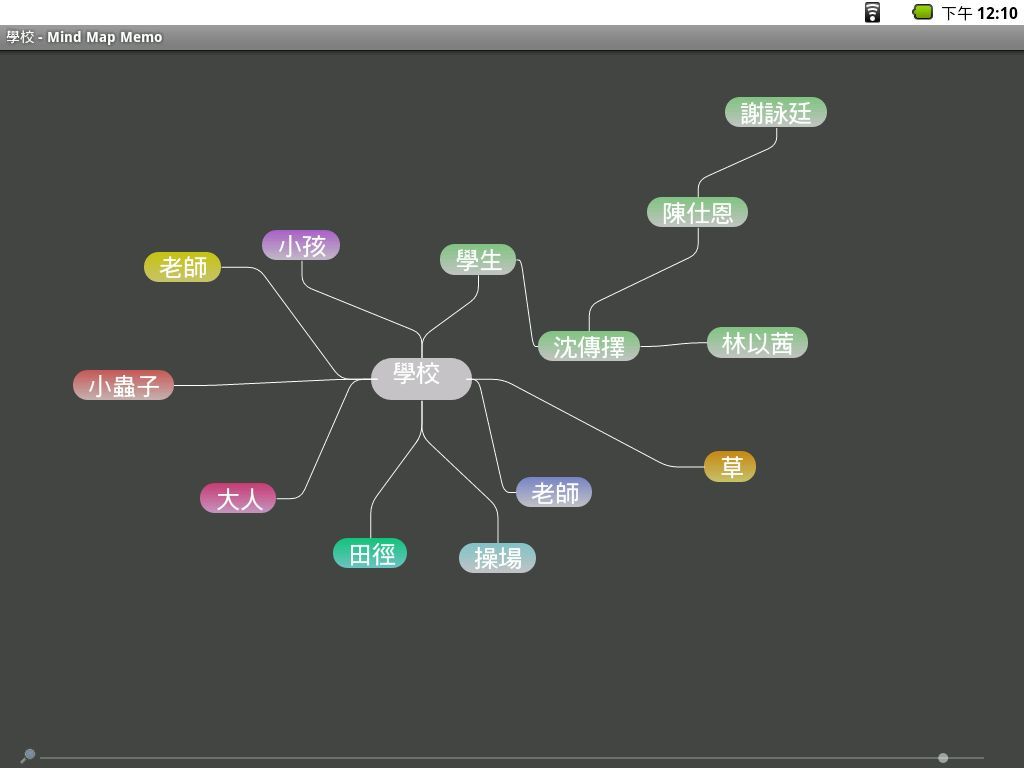The width and height of the screenshot is (1024, 768).
Task: Select the blue 老師 node
Action: pos(554,492)
